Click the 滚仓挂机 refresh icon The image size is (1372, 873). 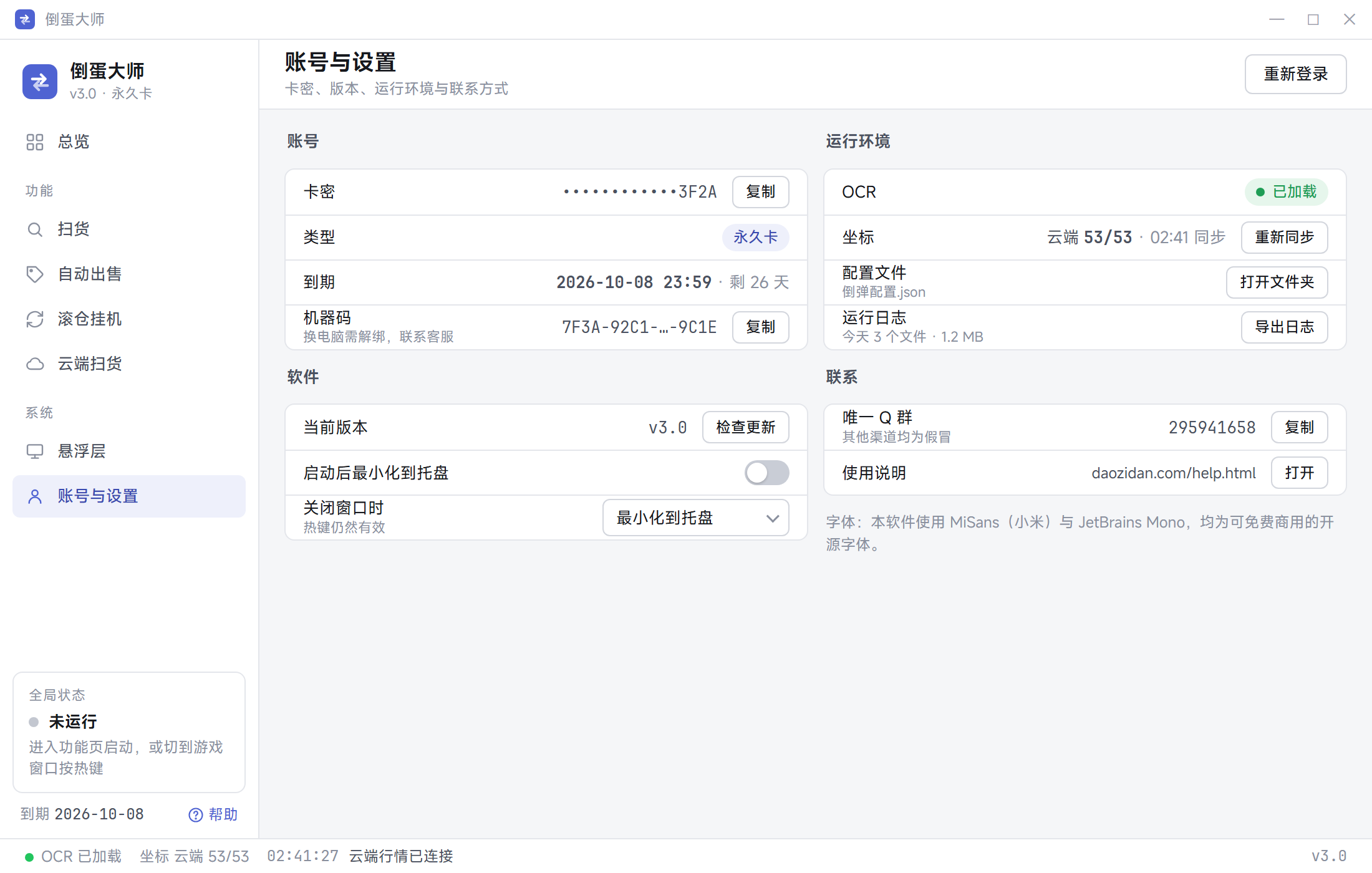tap(35, 319)
